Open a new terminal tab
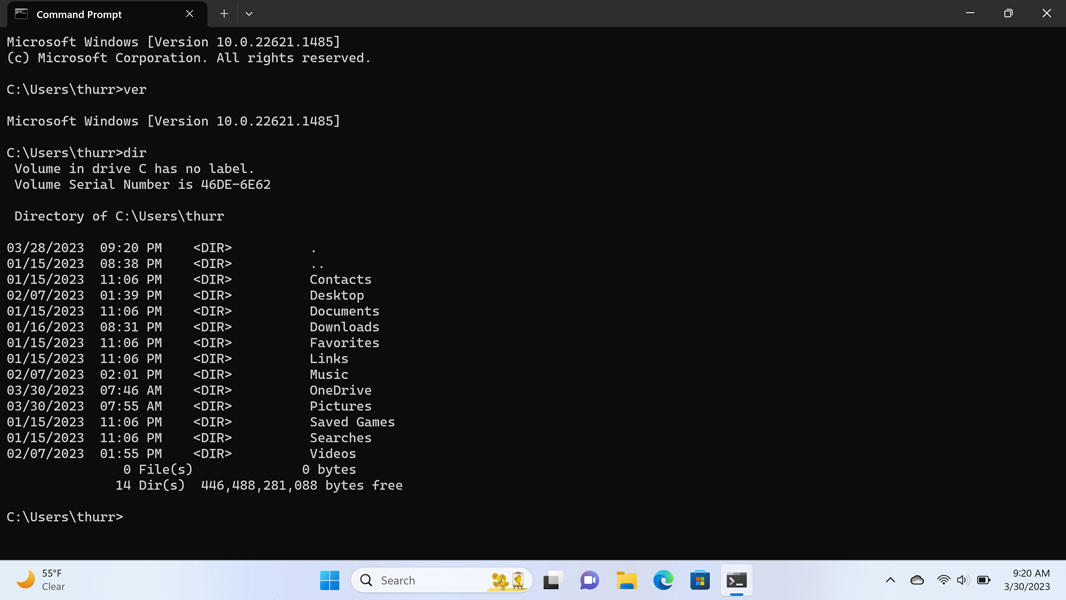 pyautogui.click(x=224, y=14)
